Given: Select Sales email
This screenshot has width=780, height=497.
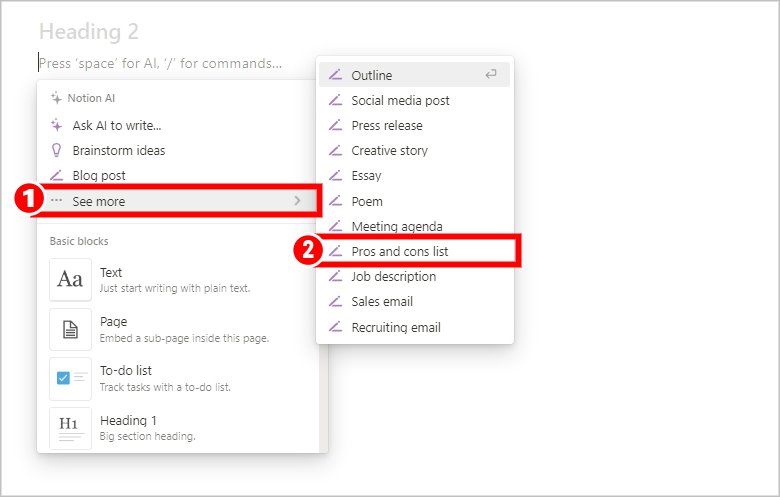Looking at the screenshot, I should (414, 301).
